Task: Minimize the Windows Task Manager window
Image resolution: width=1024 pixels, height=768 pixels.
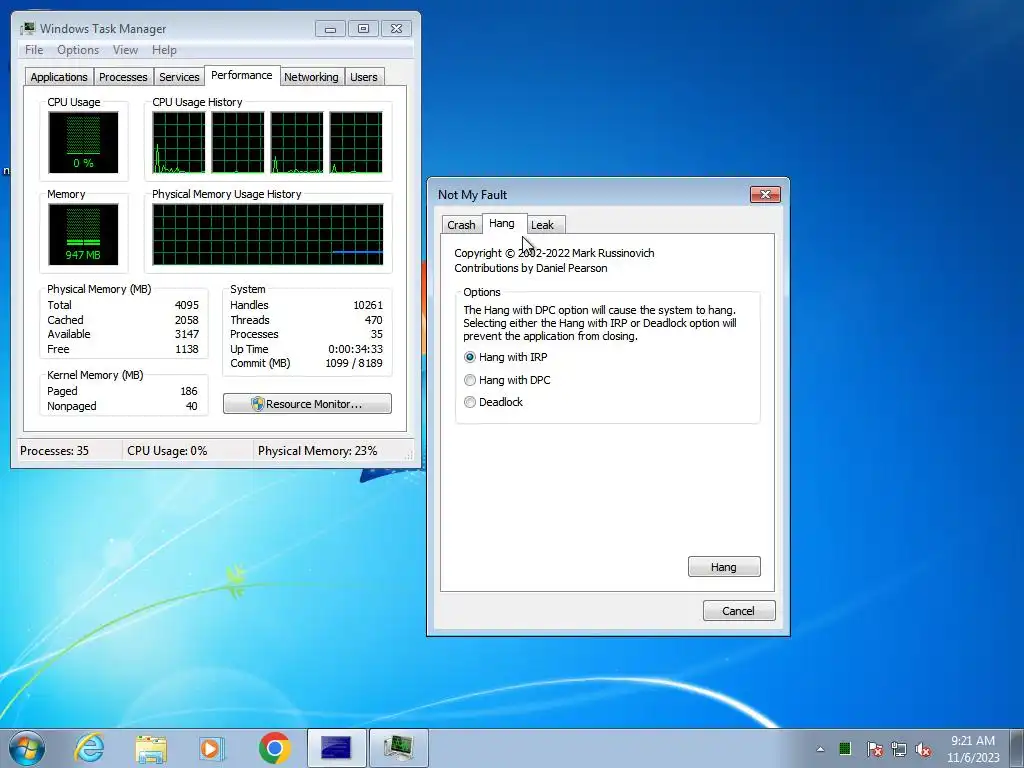Action: click(x=330, y=29)
